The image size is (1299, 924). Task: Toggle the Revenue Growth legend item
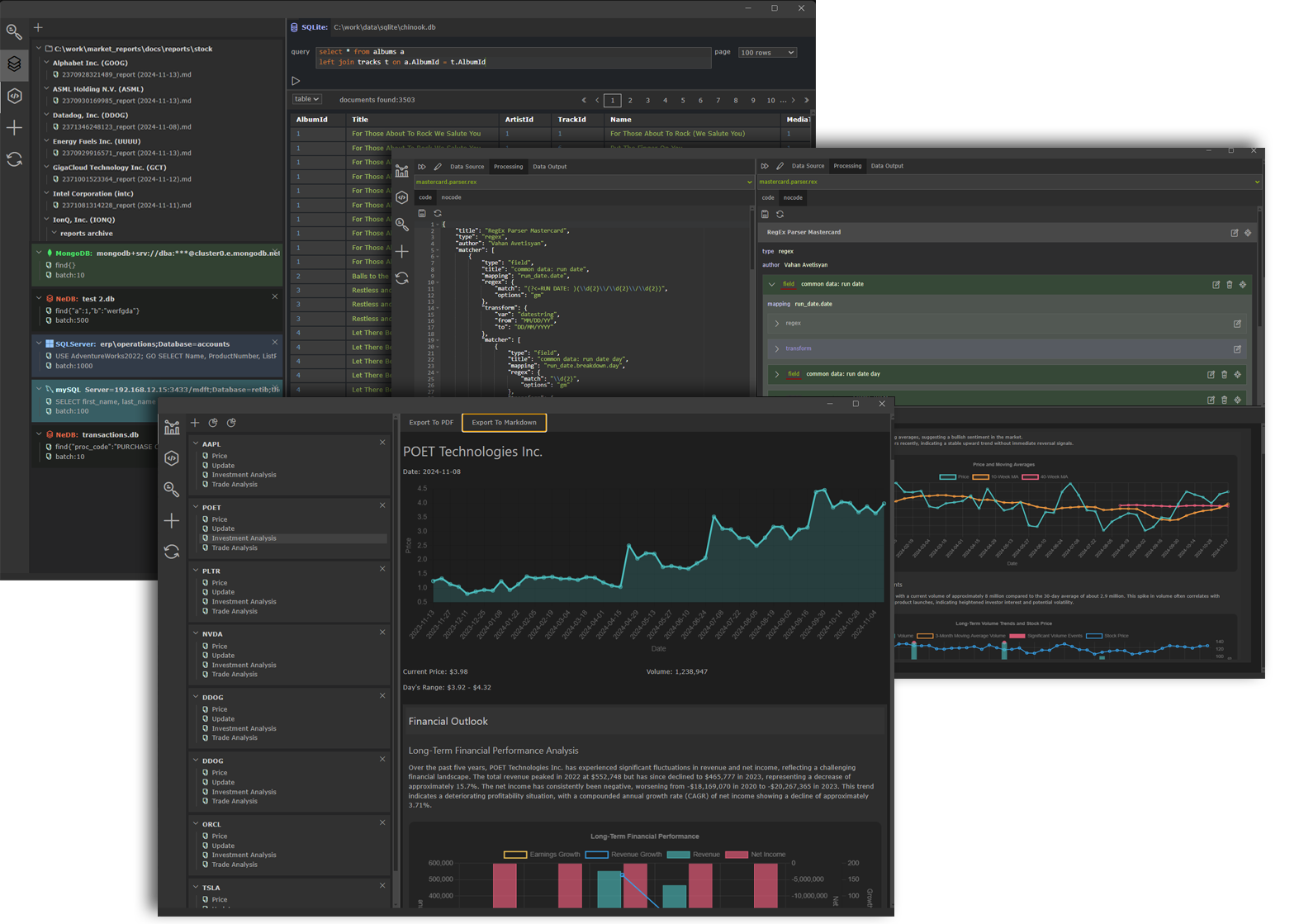[x=623, y=855]
